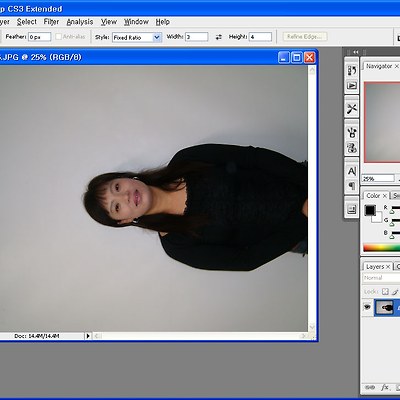This screenshot has height=400, width=400.
Task: Click the B slider handle in Color panel
Action: tap(392, 237)
